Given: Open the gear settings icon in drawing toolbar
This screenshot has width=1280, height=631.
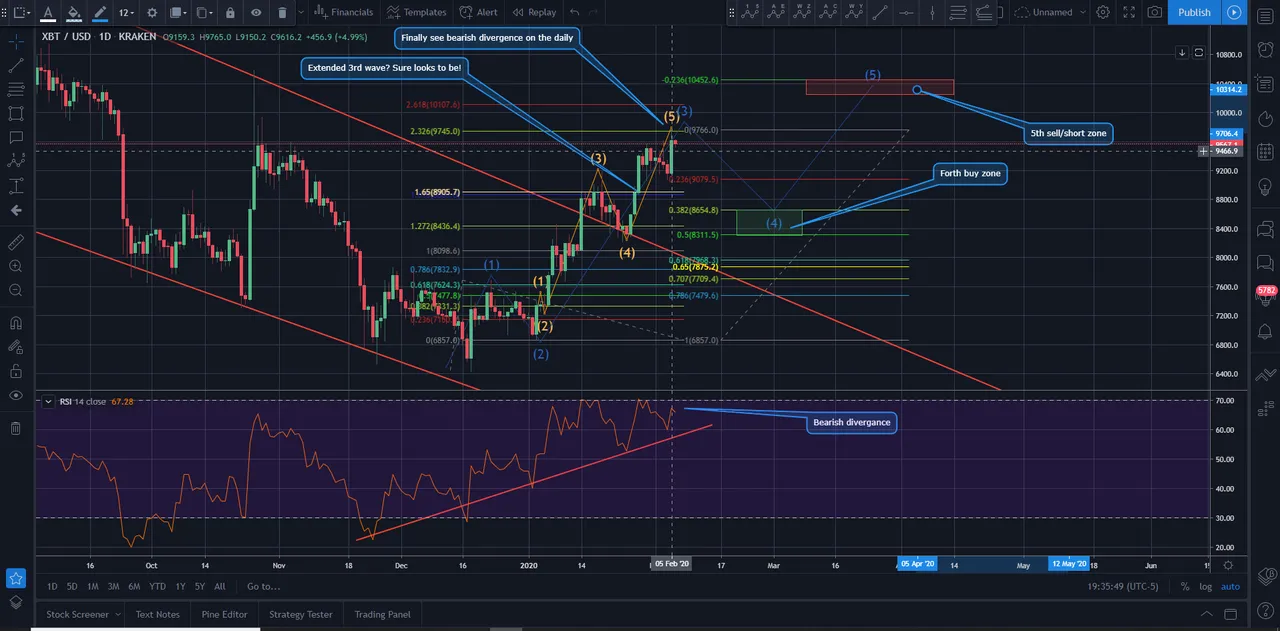Looking at the screenshot, I should pyautogui.click(x=152, y=13).
